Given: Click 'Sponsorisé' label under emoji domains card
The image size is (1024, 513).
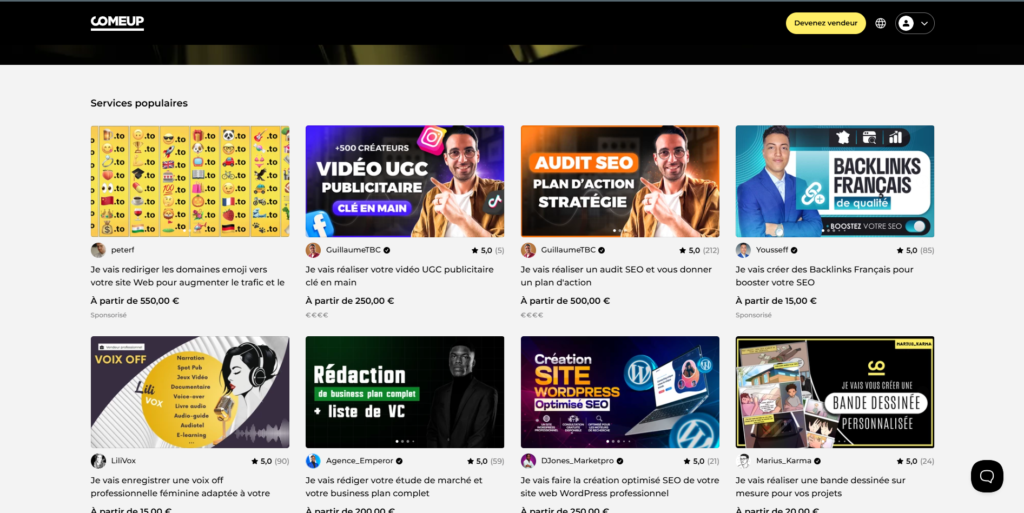Looking at the screenshot, I should 108,315.
